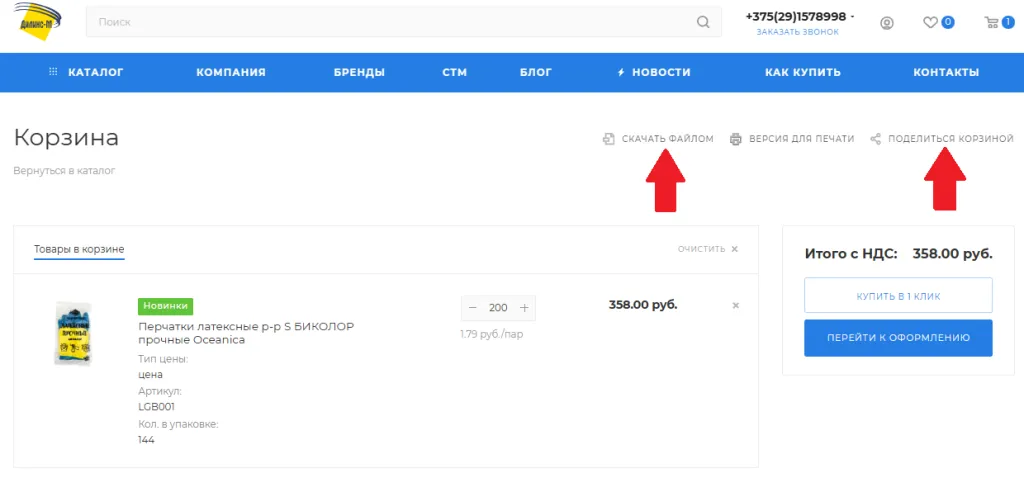Focus the Поиск search field
1024x478 pixels.
coord(390,22)
